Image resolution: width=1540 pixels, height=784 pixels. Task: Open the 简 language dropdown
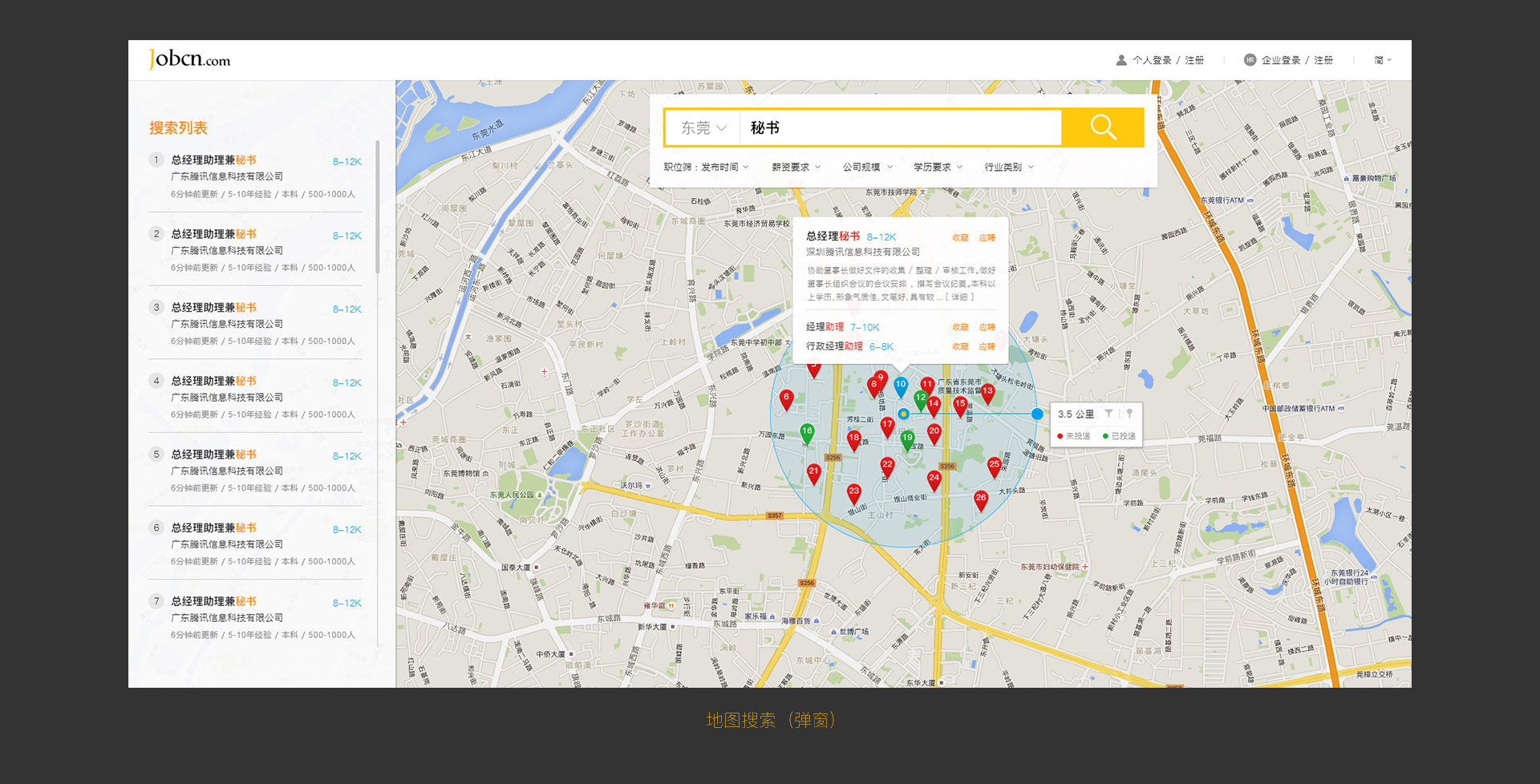(1382, 60)
